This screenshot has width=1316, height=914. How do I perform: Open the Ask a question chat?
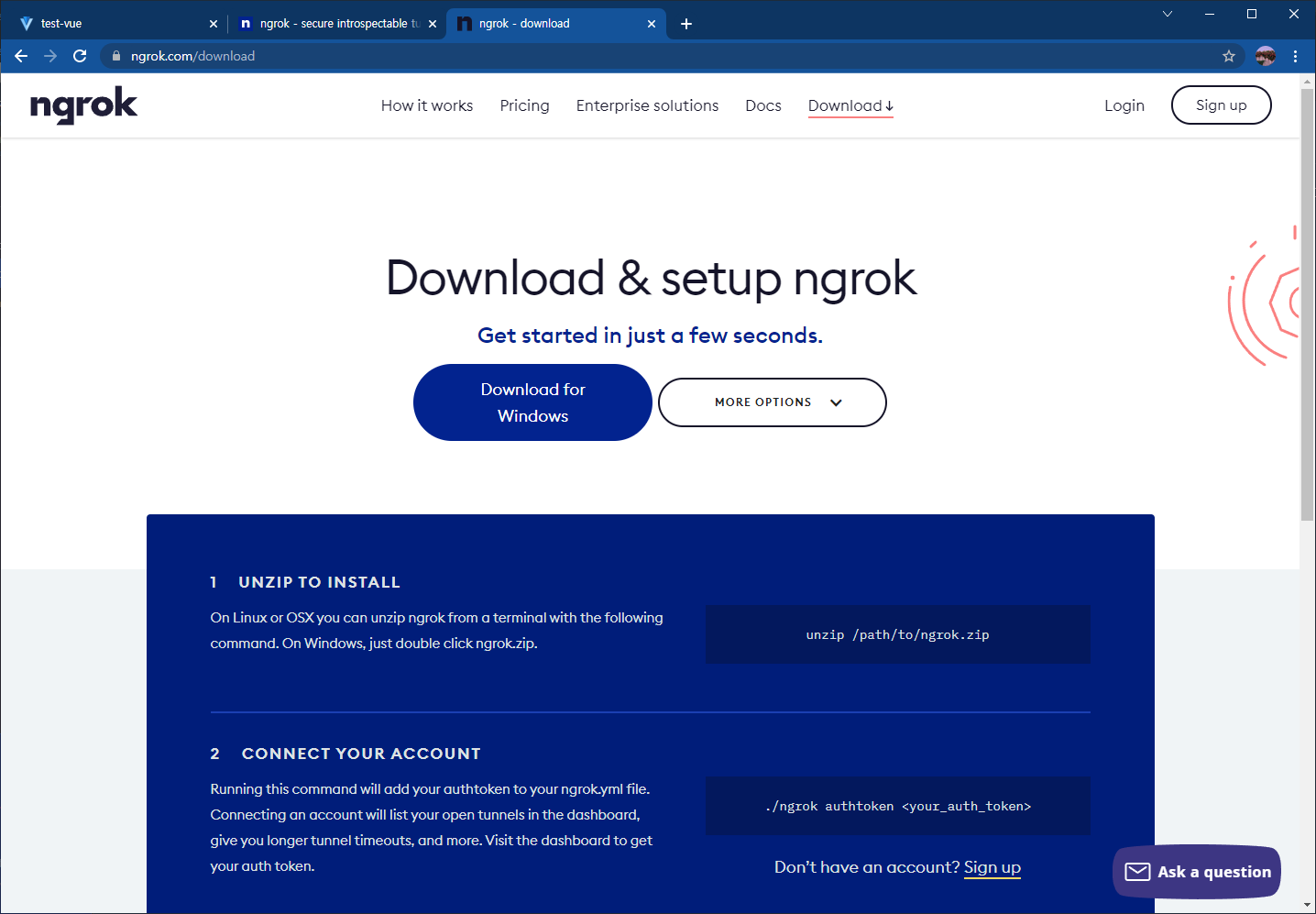pyautogui.click(x=1197, y=872)
